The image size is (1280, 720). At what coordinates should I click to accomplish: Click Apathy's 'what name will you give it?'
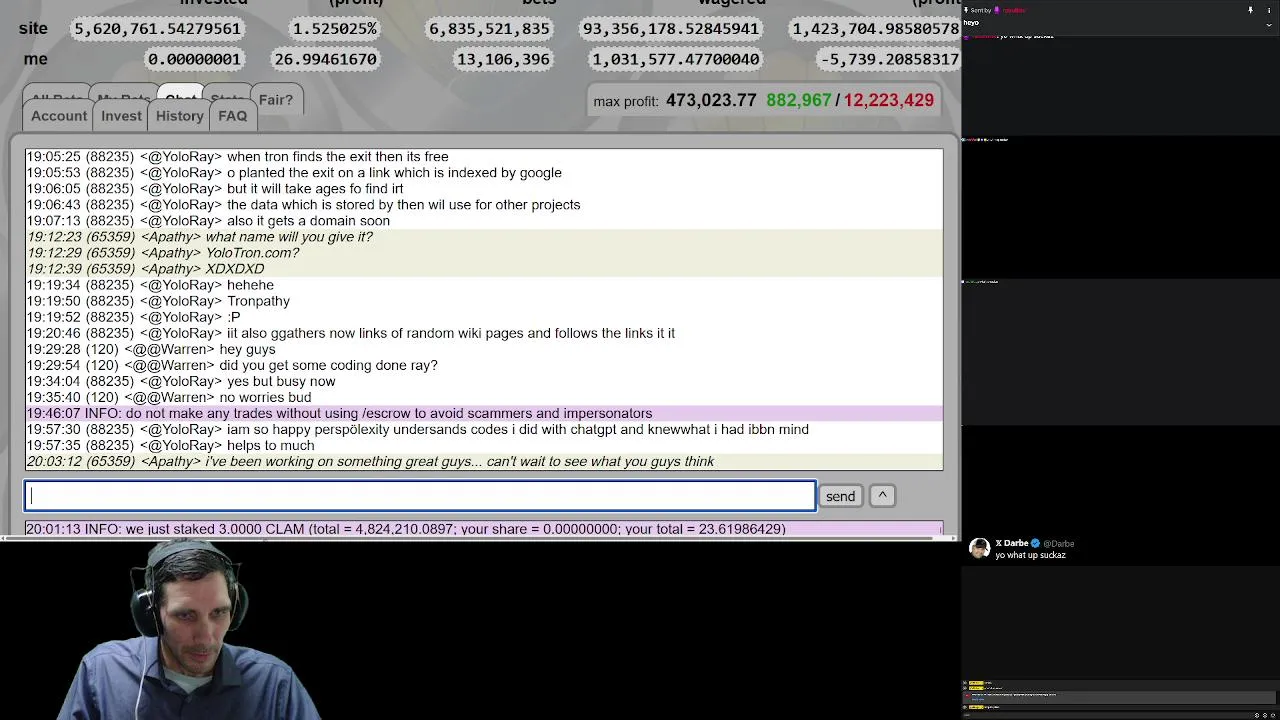coord(484,237)
